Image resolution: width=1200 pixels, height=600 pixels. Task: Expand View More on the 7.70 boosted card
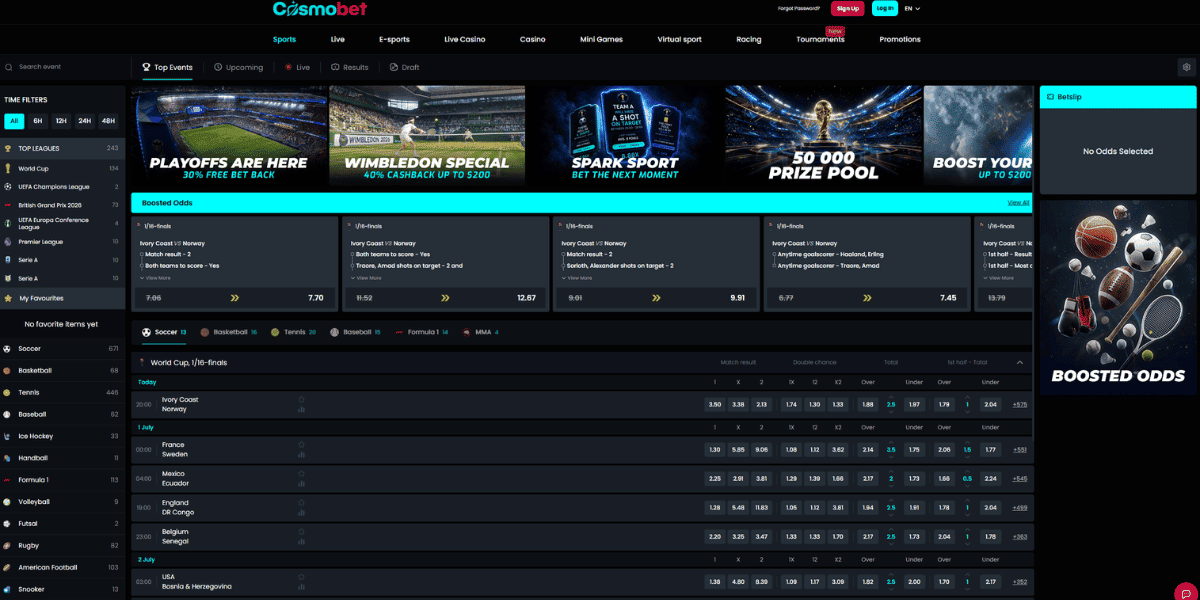coord(155,277)
